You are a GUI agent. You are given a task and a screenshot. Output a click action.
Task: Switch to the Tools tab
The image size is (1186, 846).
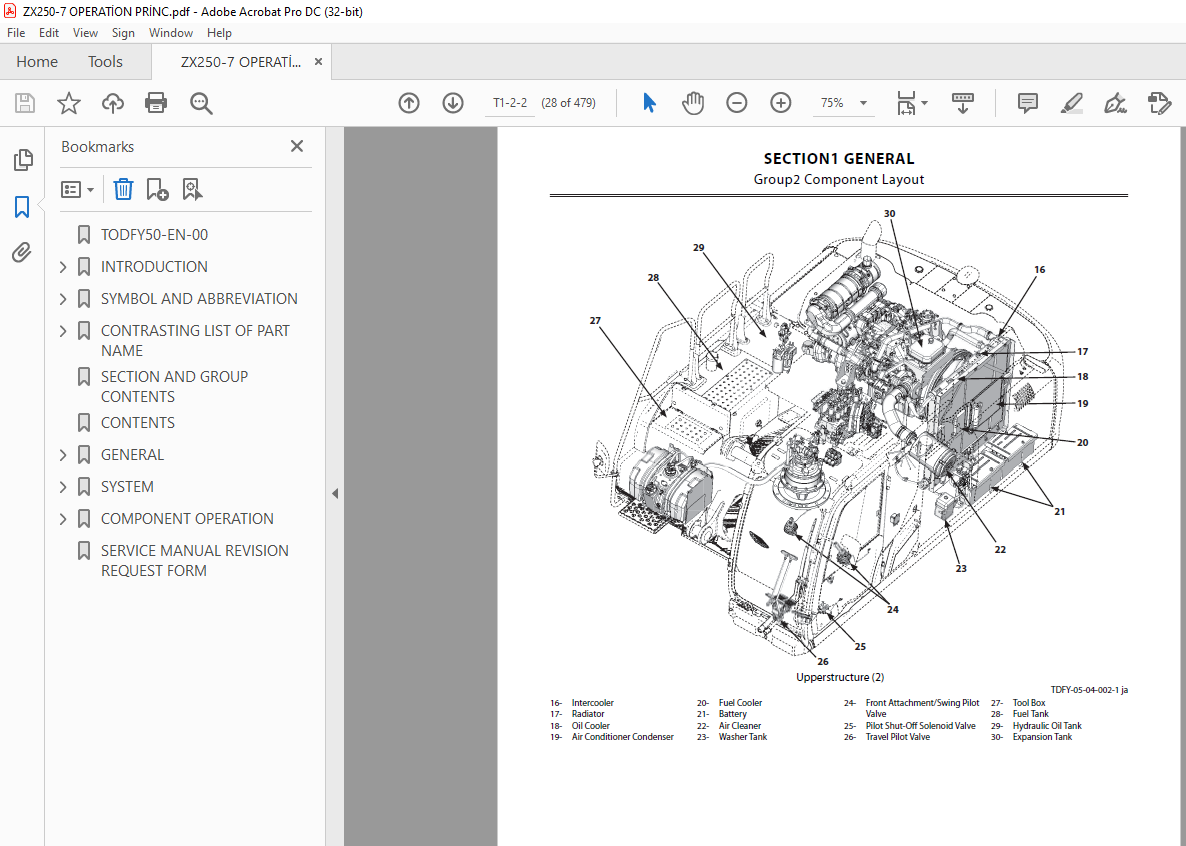click(x=105, y=62)
